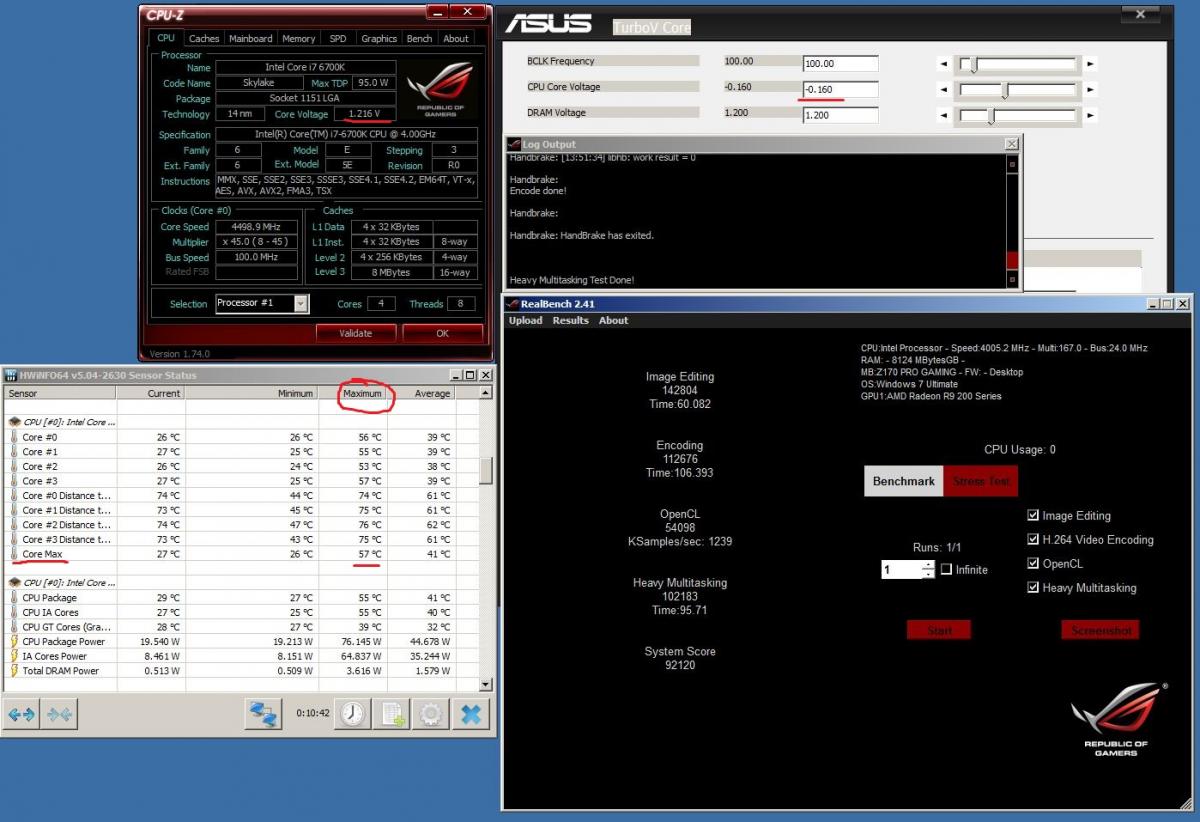The width and height of the screenshot is (1200, 822).
Task: Enable Infinite runs checkbox
Action: [x=946, y=570]
